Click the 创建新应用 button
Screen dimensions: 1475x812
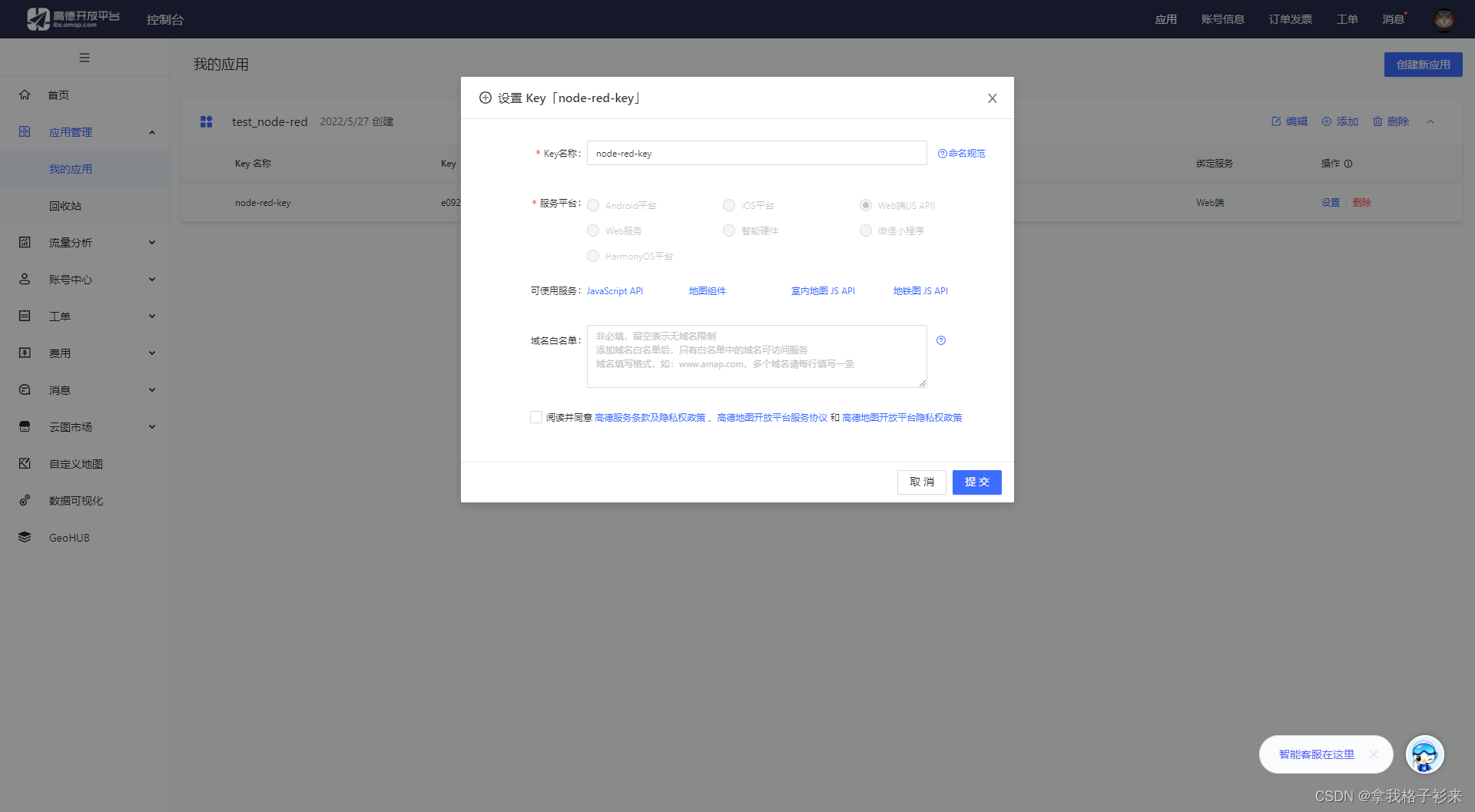tap(1424, 65)
